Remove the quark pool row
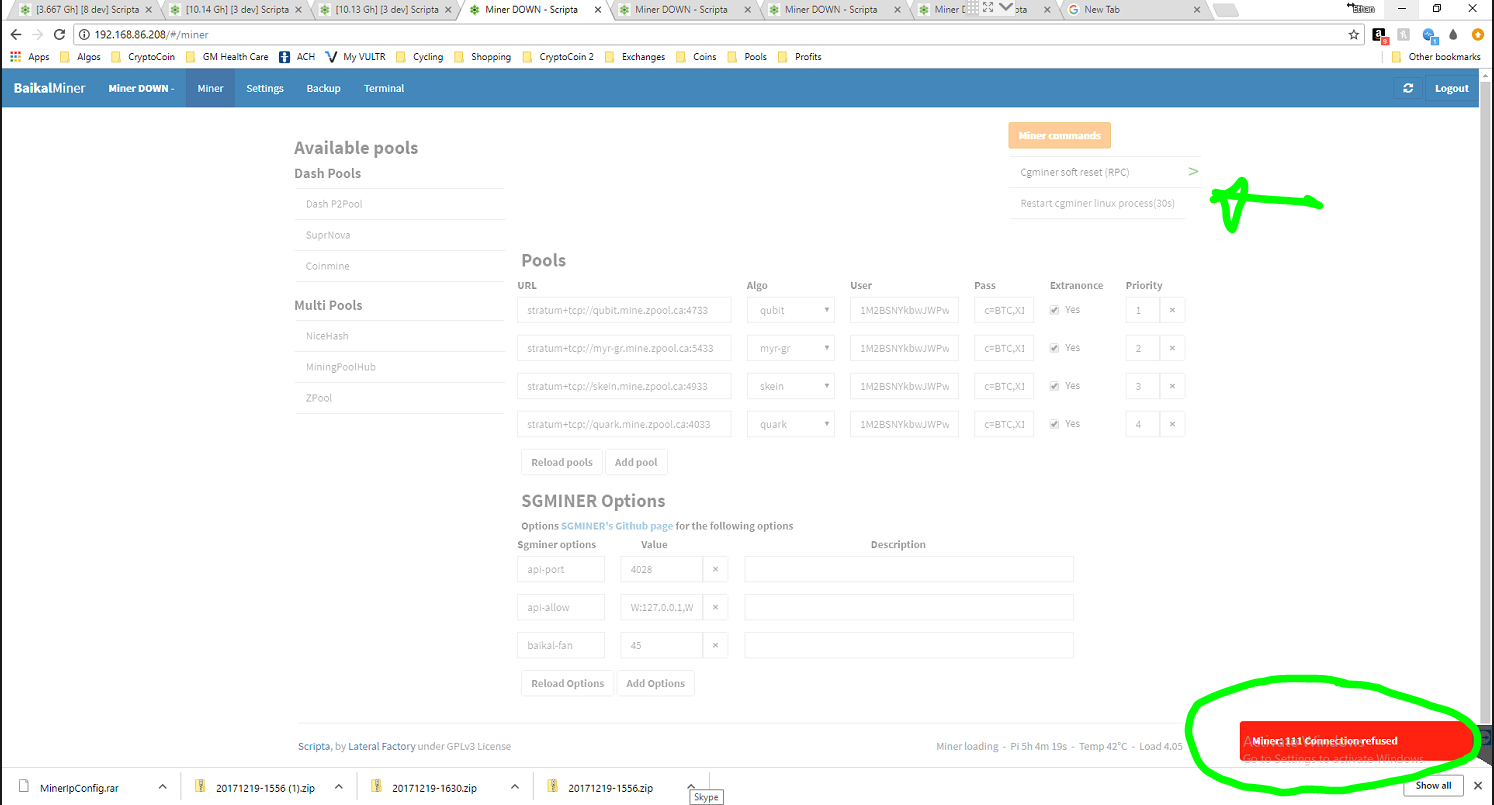Image resolution: width=1494 pixels, height=805 pixels. [x=1173, y=424]
